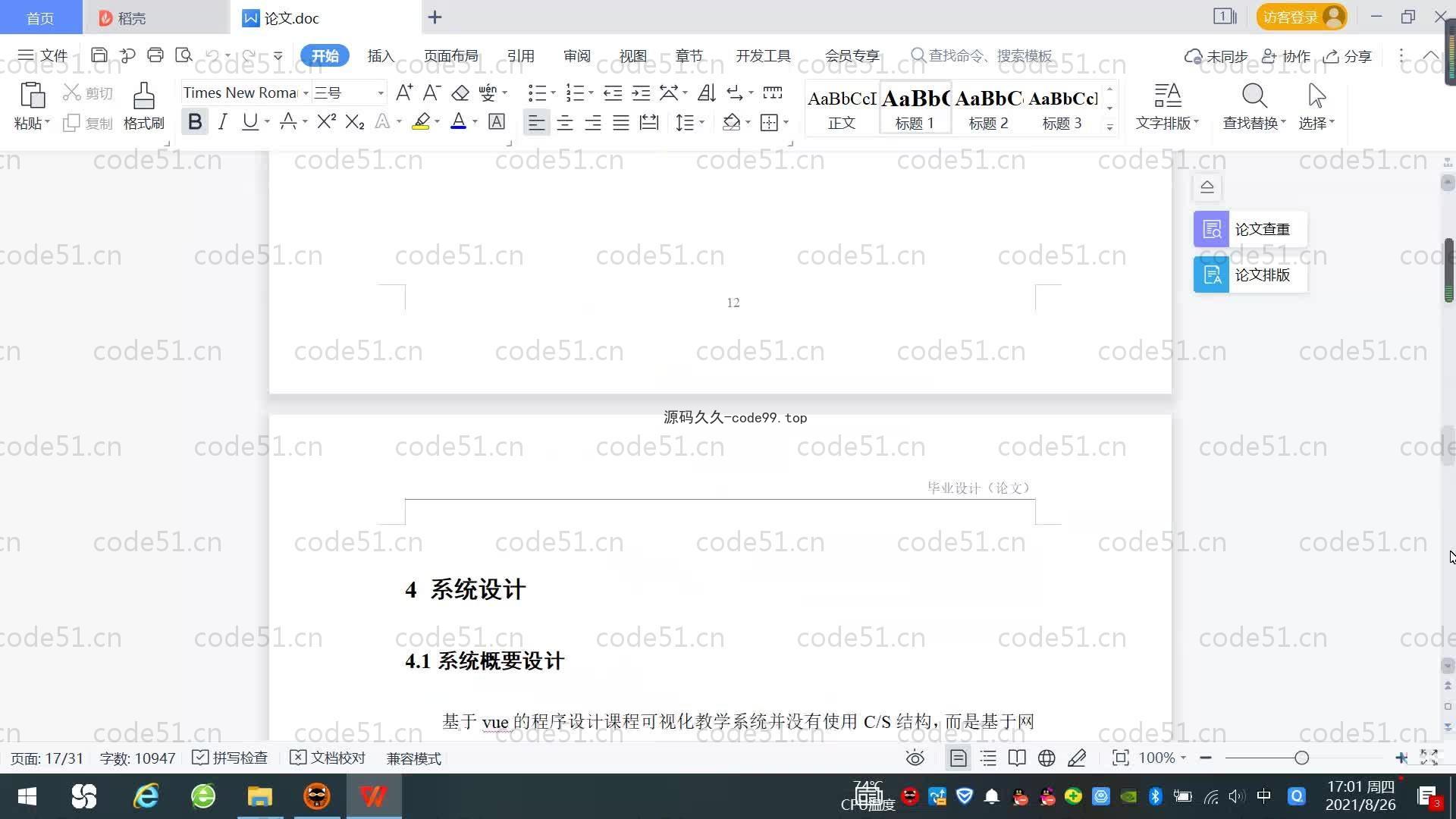Click the paper check (论文查重) icon
The height and width of the screenshot is (819, 1456).
click(x=1211, y=229)
